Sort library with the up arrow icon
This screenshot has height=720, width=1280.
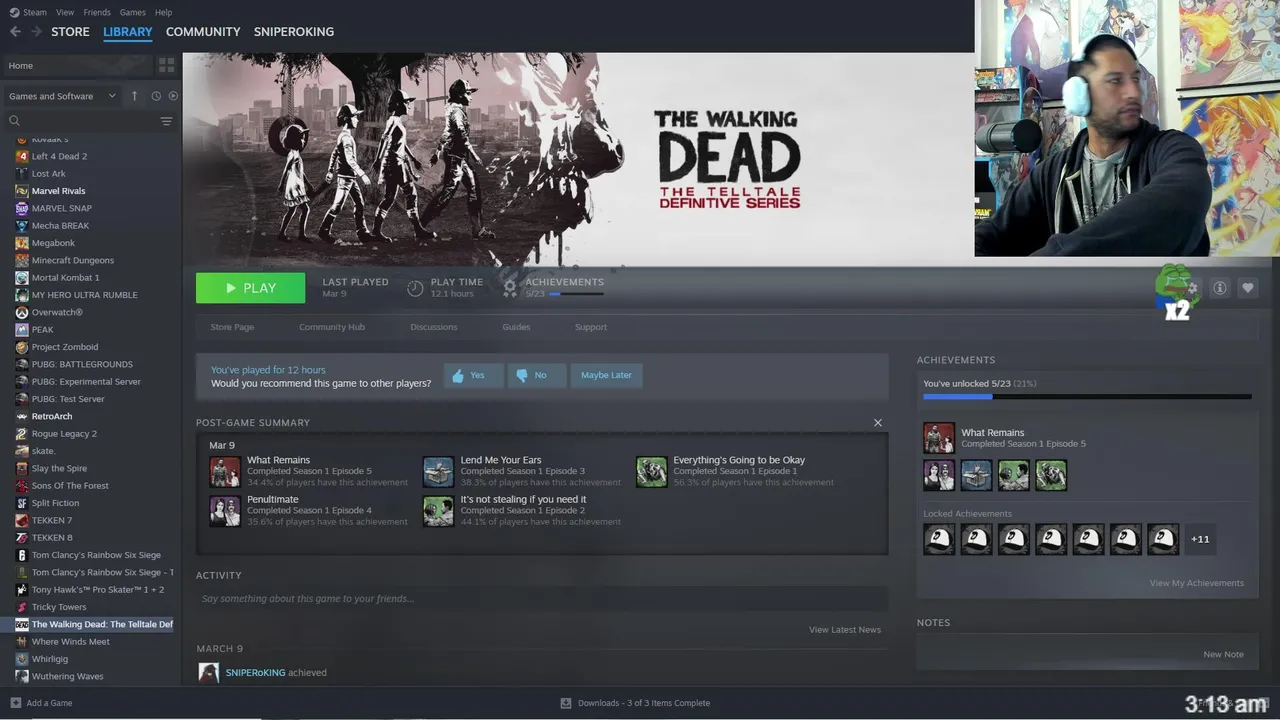pyautogui.click(x=135, y=96)
